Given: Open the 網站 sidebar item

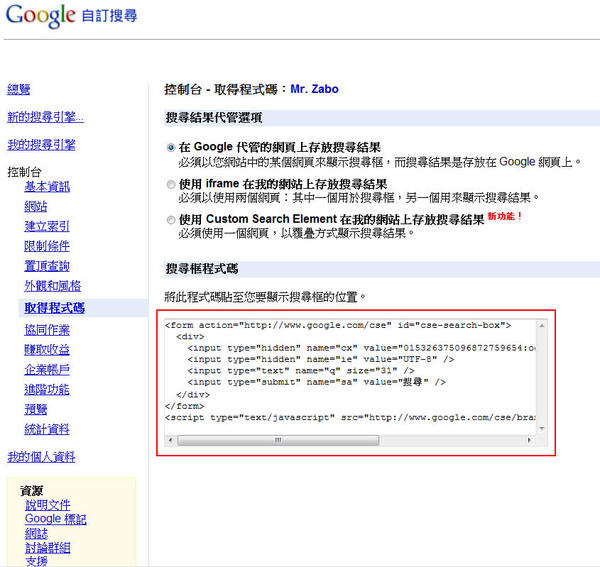Looking at the screenshot, I should (x=36, y=207).
